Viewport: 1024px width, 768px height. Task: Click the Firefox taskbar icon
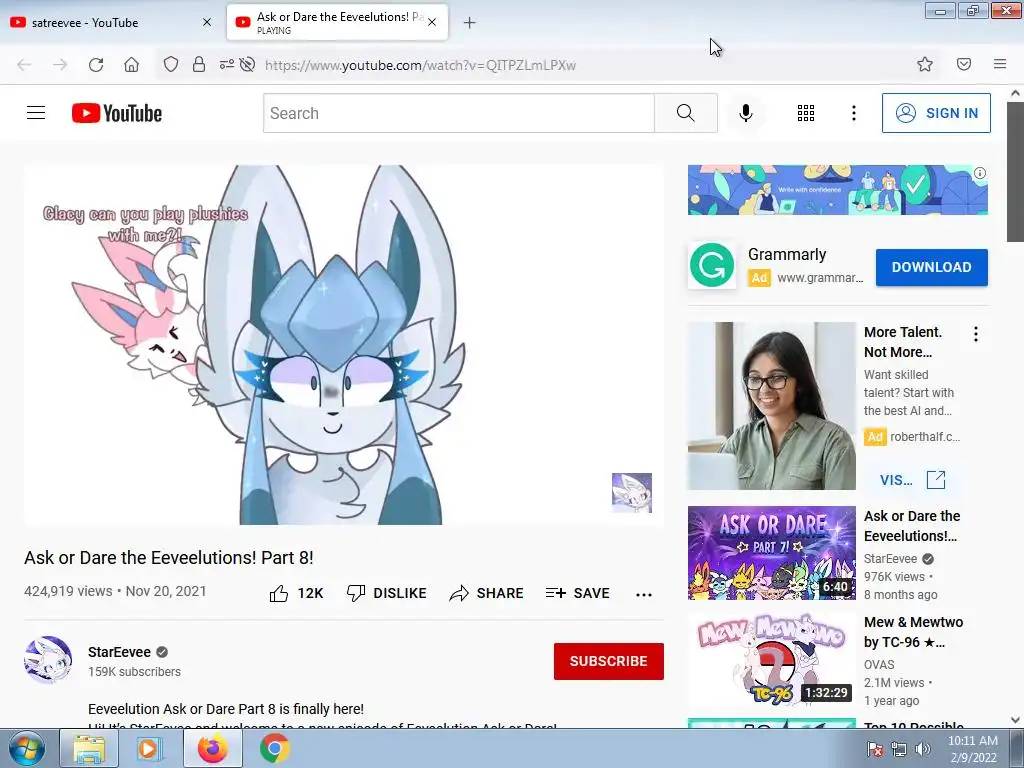(x=213, y=748)
